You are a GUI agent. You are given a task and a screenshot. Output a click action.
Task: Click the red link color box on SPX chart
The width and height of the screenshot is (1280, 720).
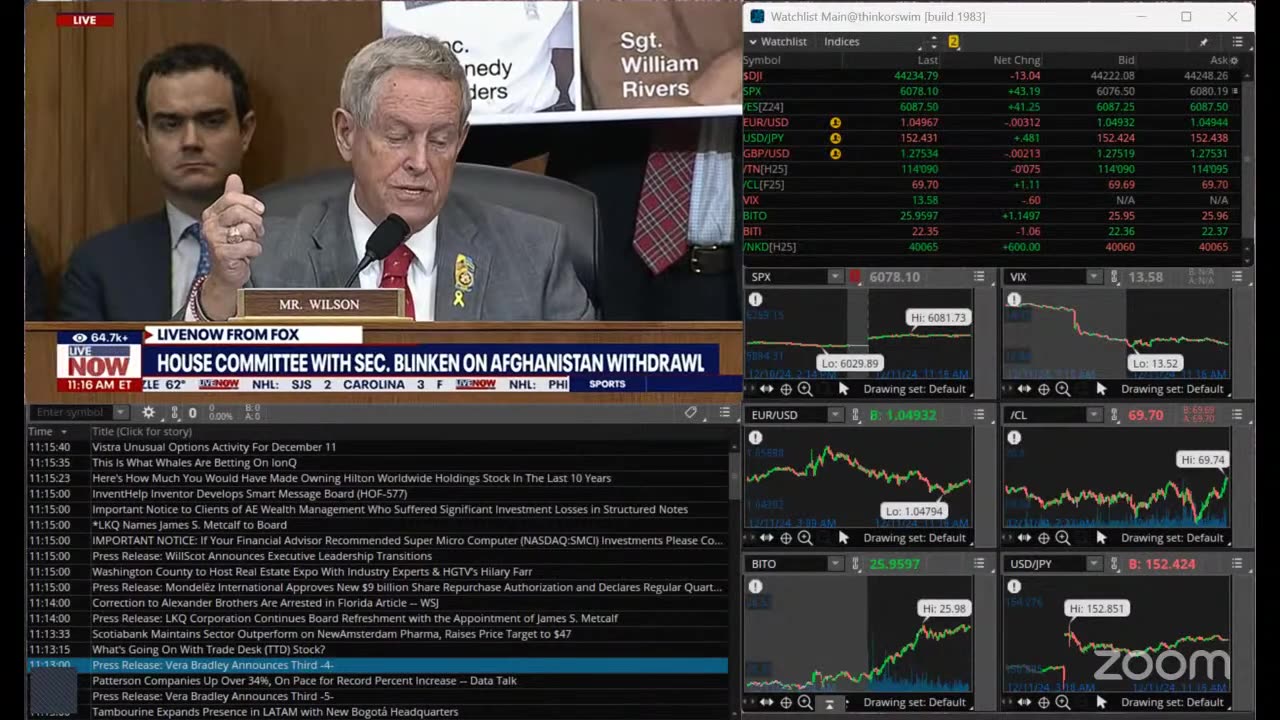pyautogui.click(x=855, y=277)
